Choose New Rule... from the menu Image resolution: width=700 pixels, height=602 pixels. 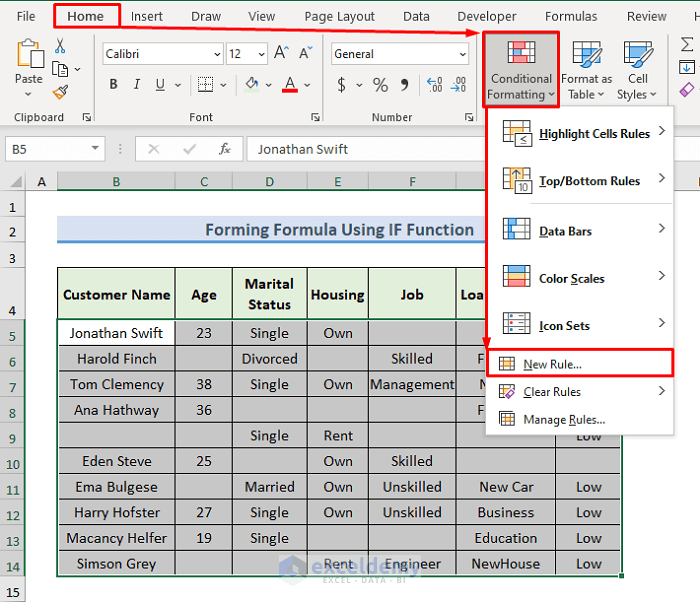tap(579, 364)
